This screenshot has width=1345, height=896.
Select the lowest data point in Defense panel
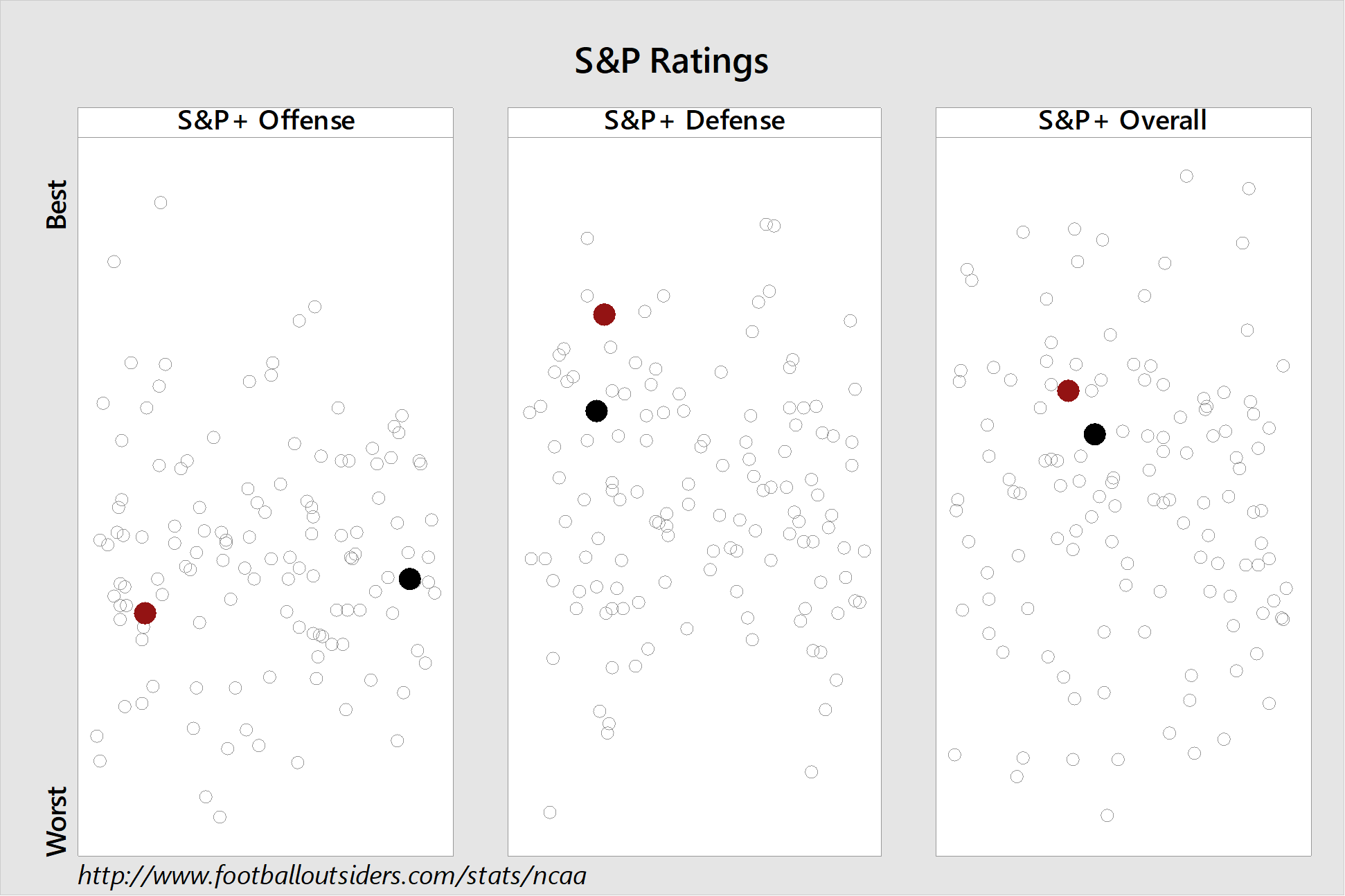pos(550,812)
